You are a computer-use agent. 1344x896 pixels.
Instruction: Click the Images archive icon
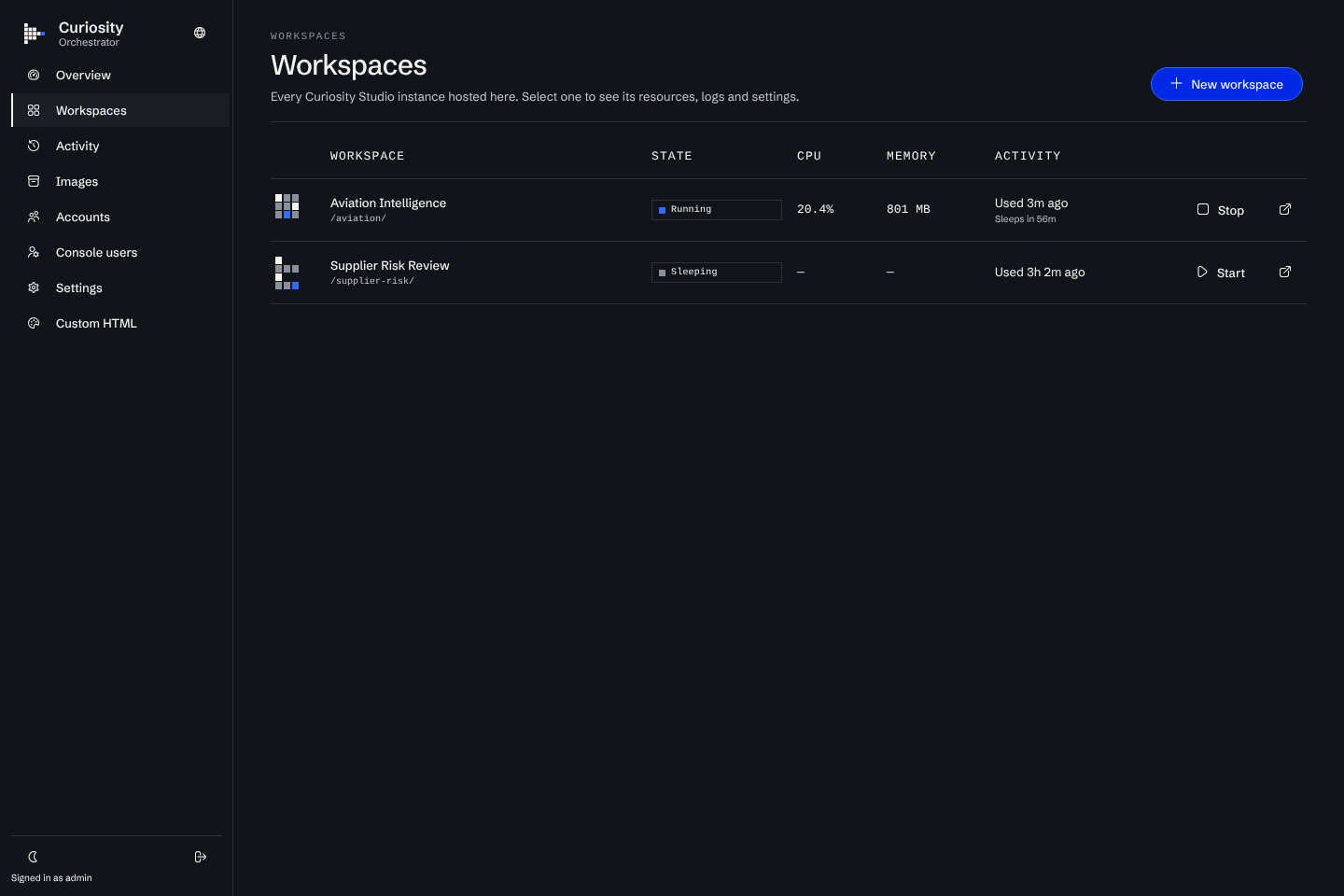(x=34, y=181)
